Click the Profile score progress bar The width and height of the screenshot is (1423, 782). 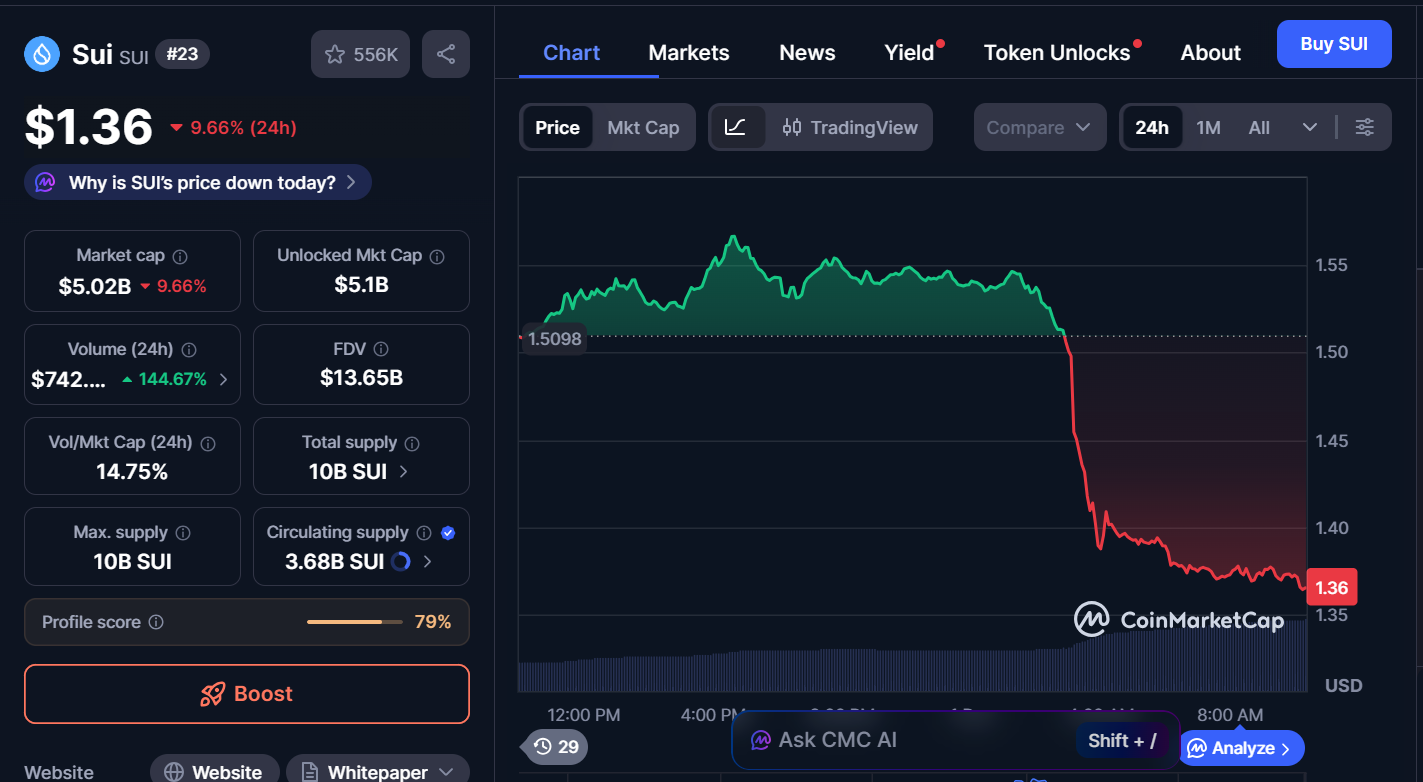(x=355, y=622)
